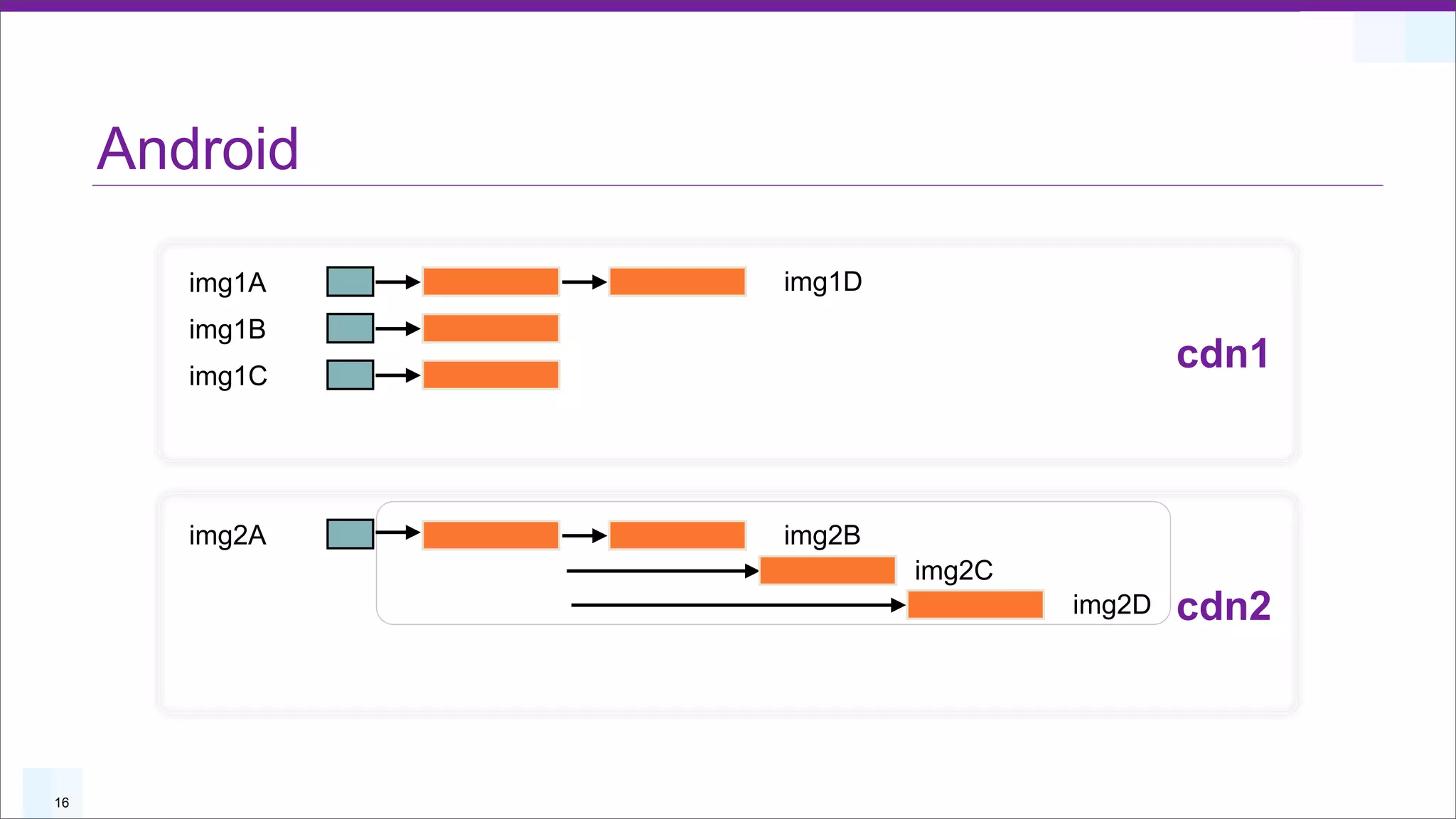Select the teal box beside img1C
Viewport: 1456px width, 819px height.
tap(350, 375)
